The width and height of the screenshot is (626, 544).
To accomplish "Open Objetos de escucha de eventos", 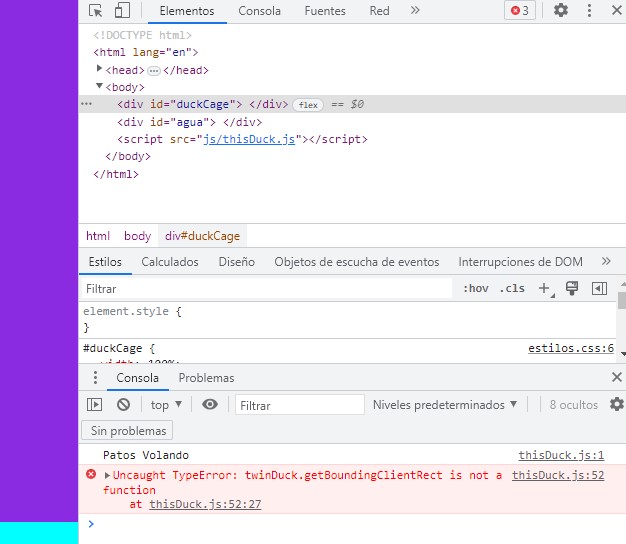I will tap(357, 262).
